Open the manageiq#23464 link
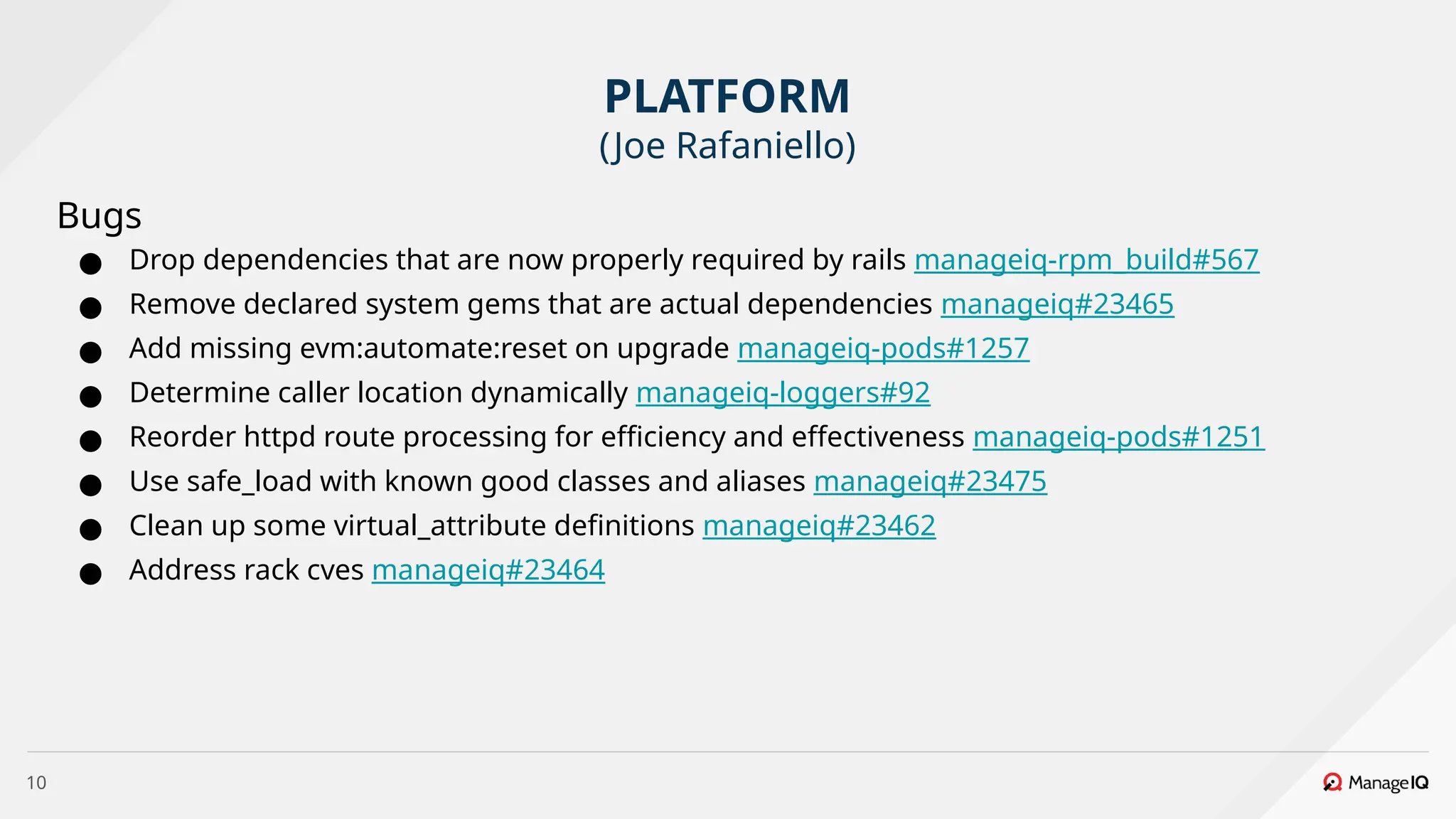The image size is (1456, 819). (488, 569)
